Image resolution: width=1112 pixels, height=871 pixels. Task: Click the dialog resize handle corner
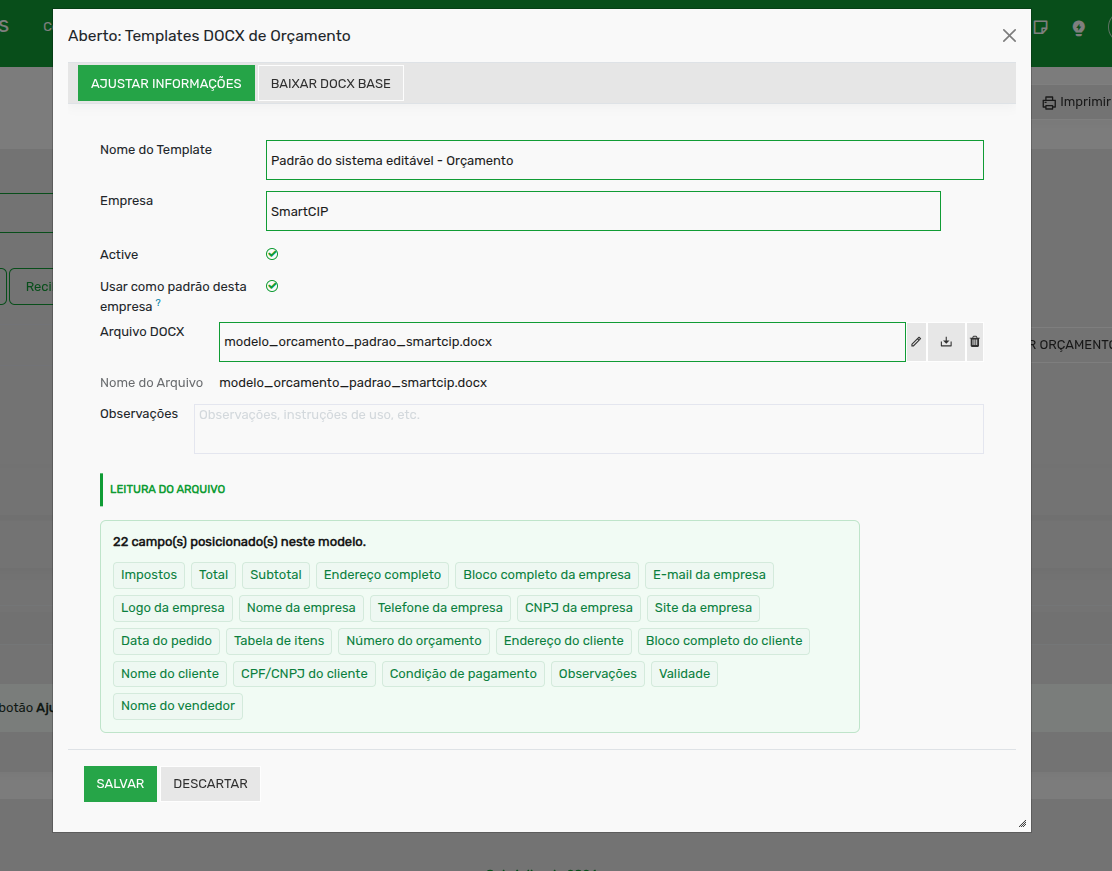click(x=1022, y=823)
